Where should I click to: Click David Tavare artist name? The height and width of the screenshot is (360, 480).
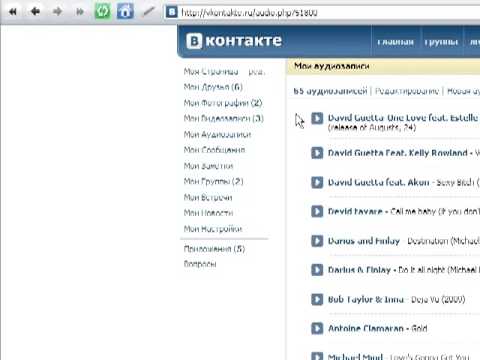coord(355,211)
